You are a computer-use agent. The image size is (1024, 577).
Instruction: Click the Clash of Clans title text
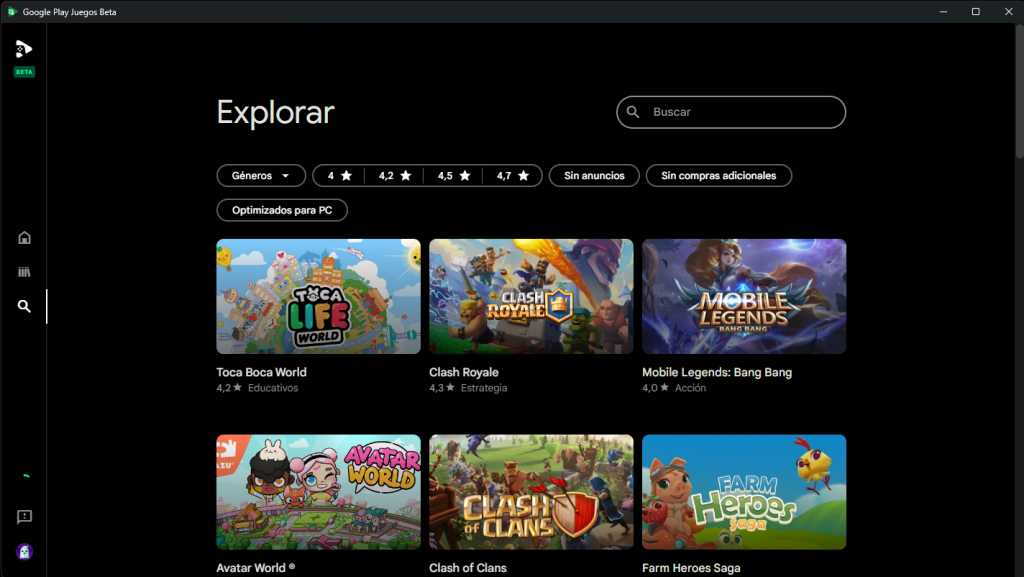[x=468, y=568]
